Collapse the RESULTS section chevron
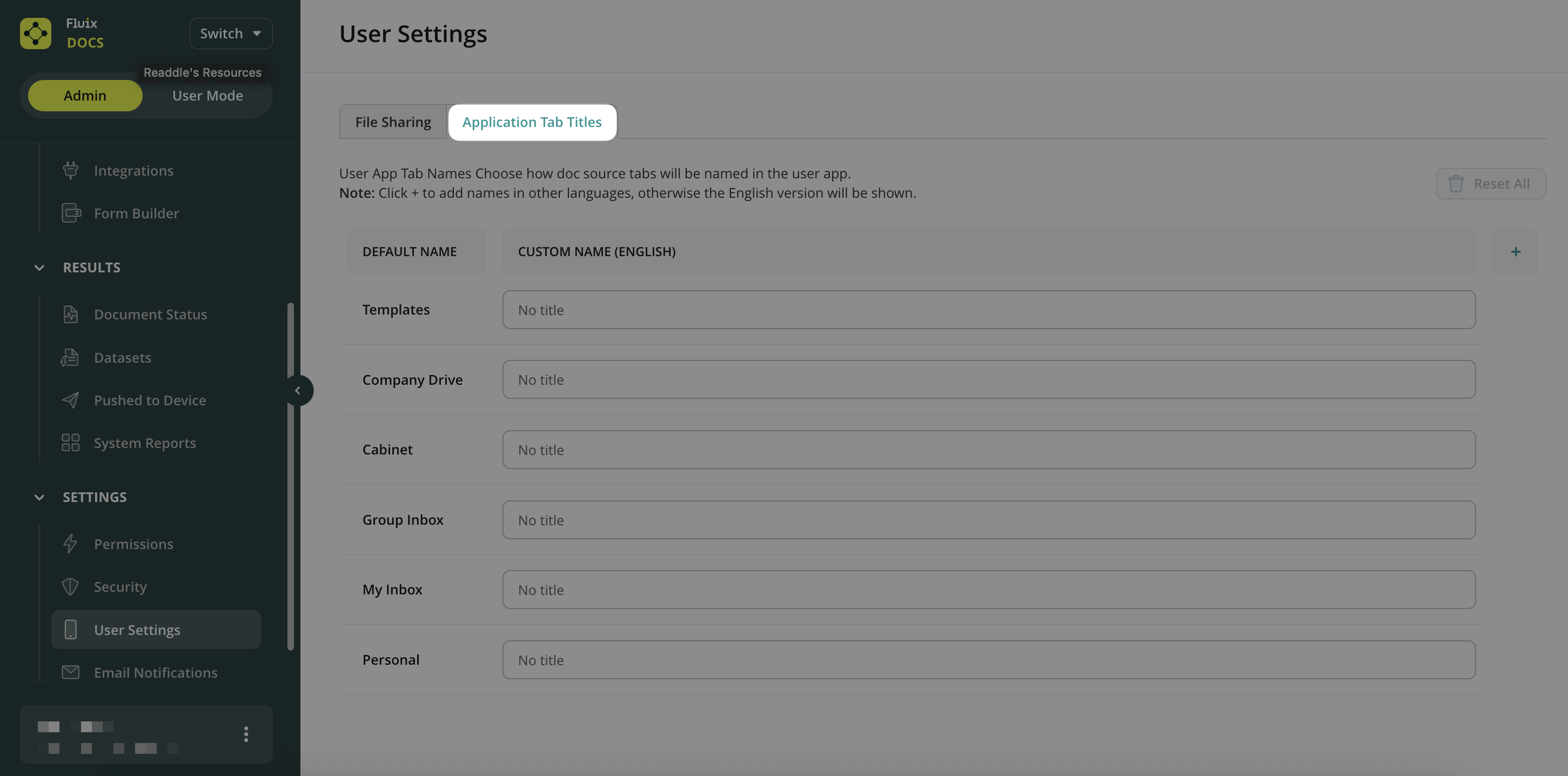The image size is (1568, 776). pos(39,267)
